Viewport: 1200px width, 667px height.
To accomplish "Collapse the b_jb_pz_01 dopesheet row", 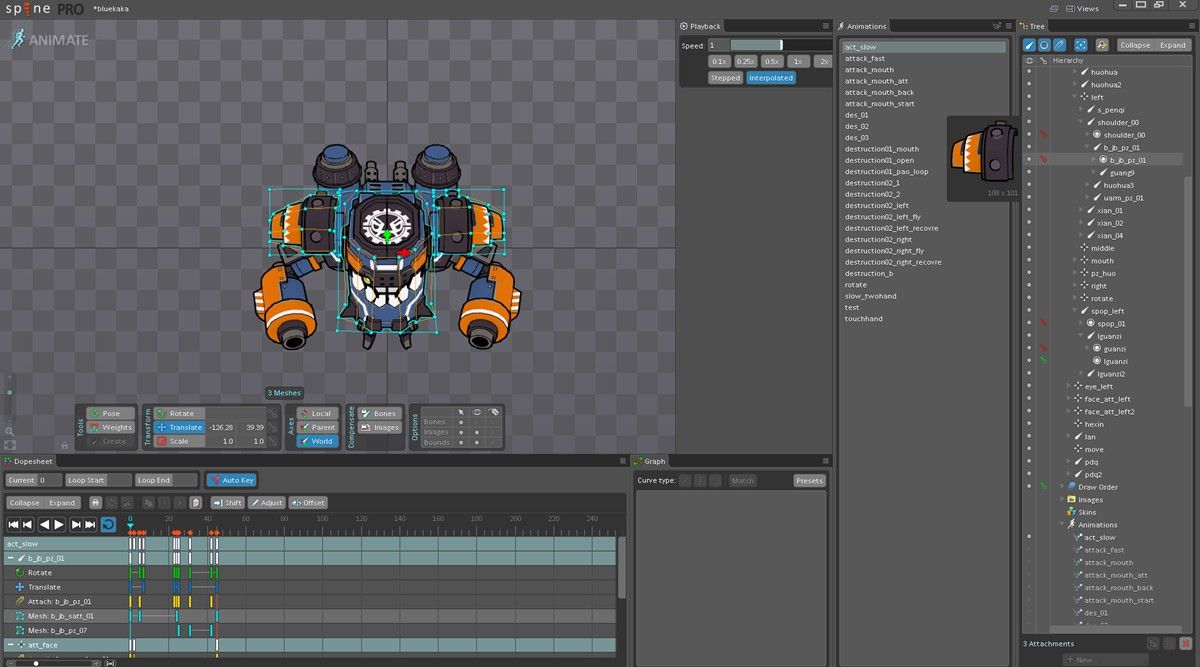I will [10, 558].
